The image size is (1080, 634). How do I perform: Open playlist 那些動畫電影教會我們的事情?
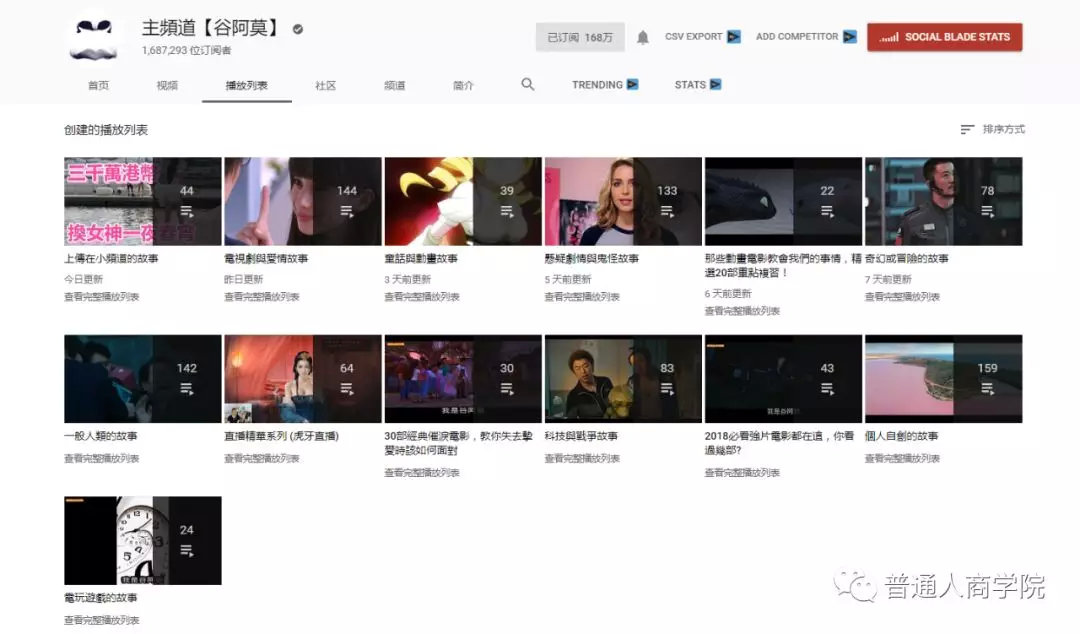tap(782, 265)
